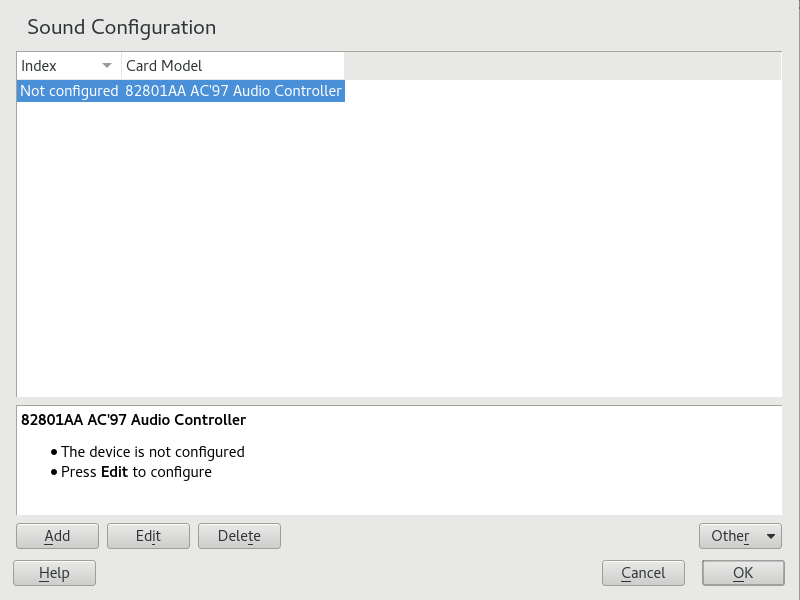Click the arrow on the Other button
This screenshot has width=800, height=600.
tap(770, 536)
